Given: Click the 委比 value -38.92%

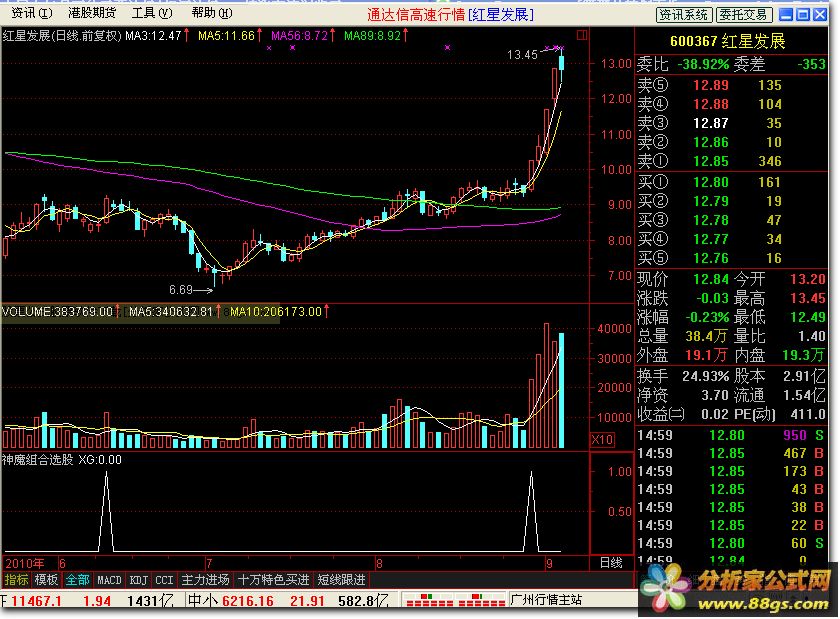Looking at the screenshot, I should 703,65.
